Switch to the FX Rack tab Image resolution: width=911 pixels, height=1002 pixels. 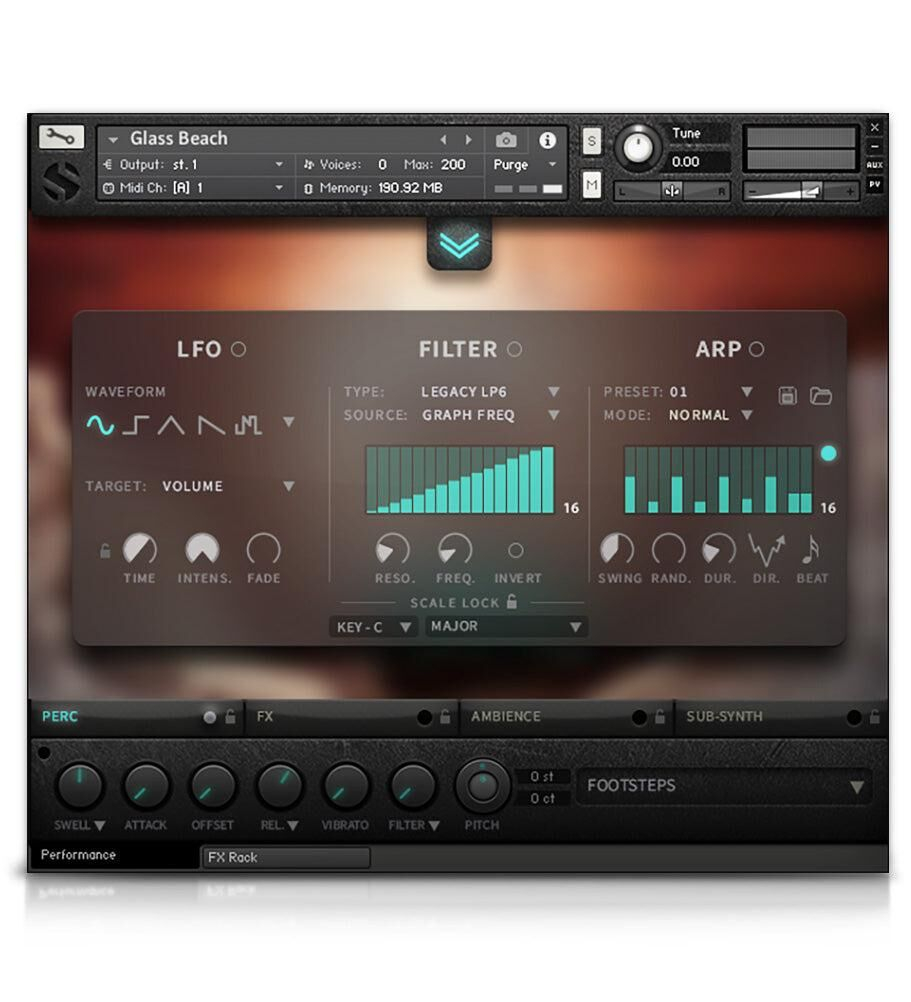click(x=285, y=857)
